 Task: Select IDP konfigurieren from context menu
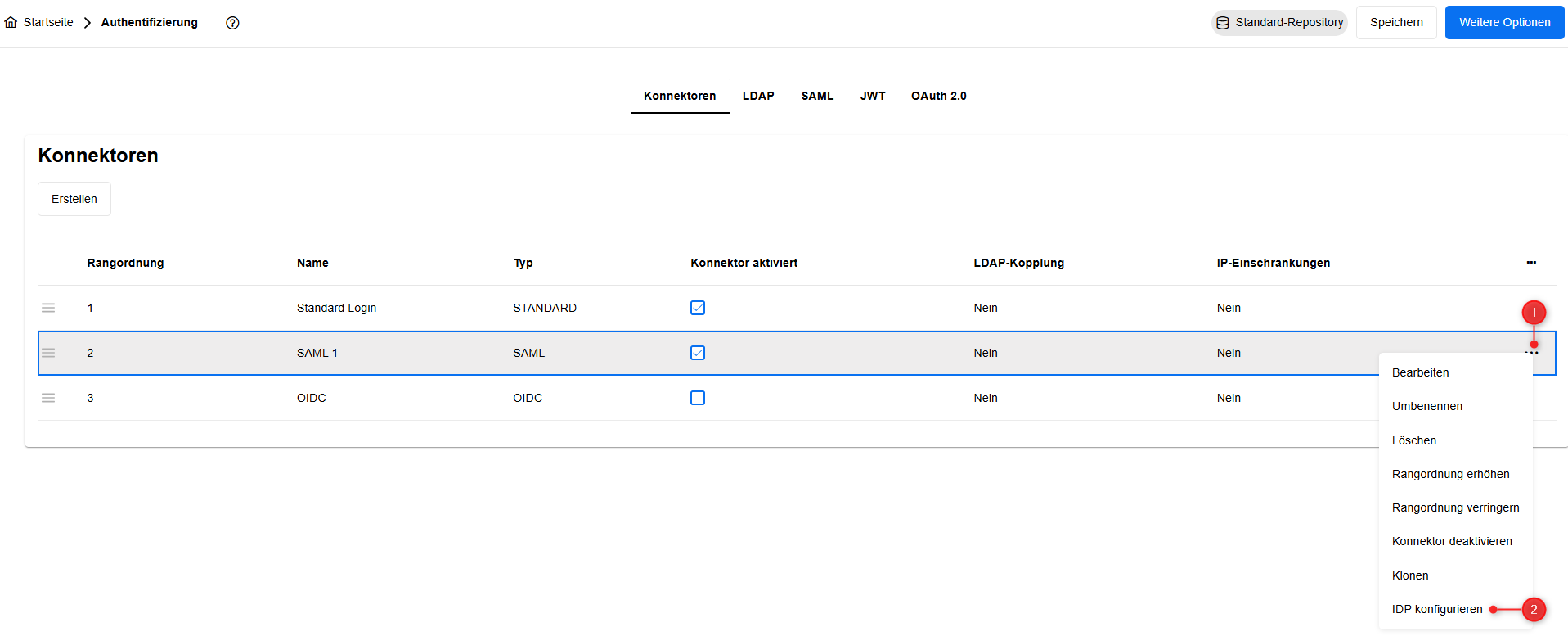point(1436,609)
